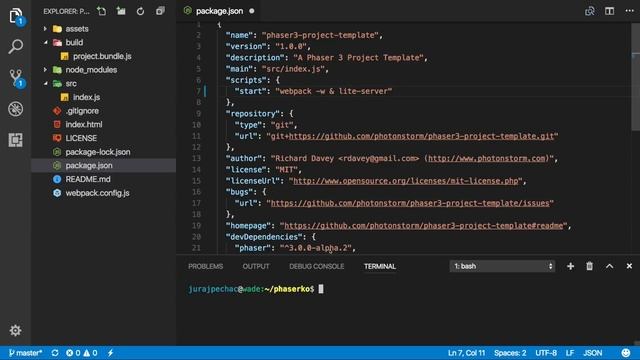
Task: Open the Extensions view in activity bar
Action: pos(16,140)
